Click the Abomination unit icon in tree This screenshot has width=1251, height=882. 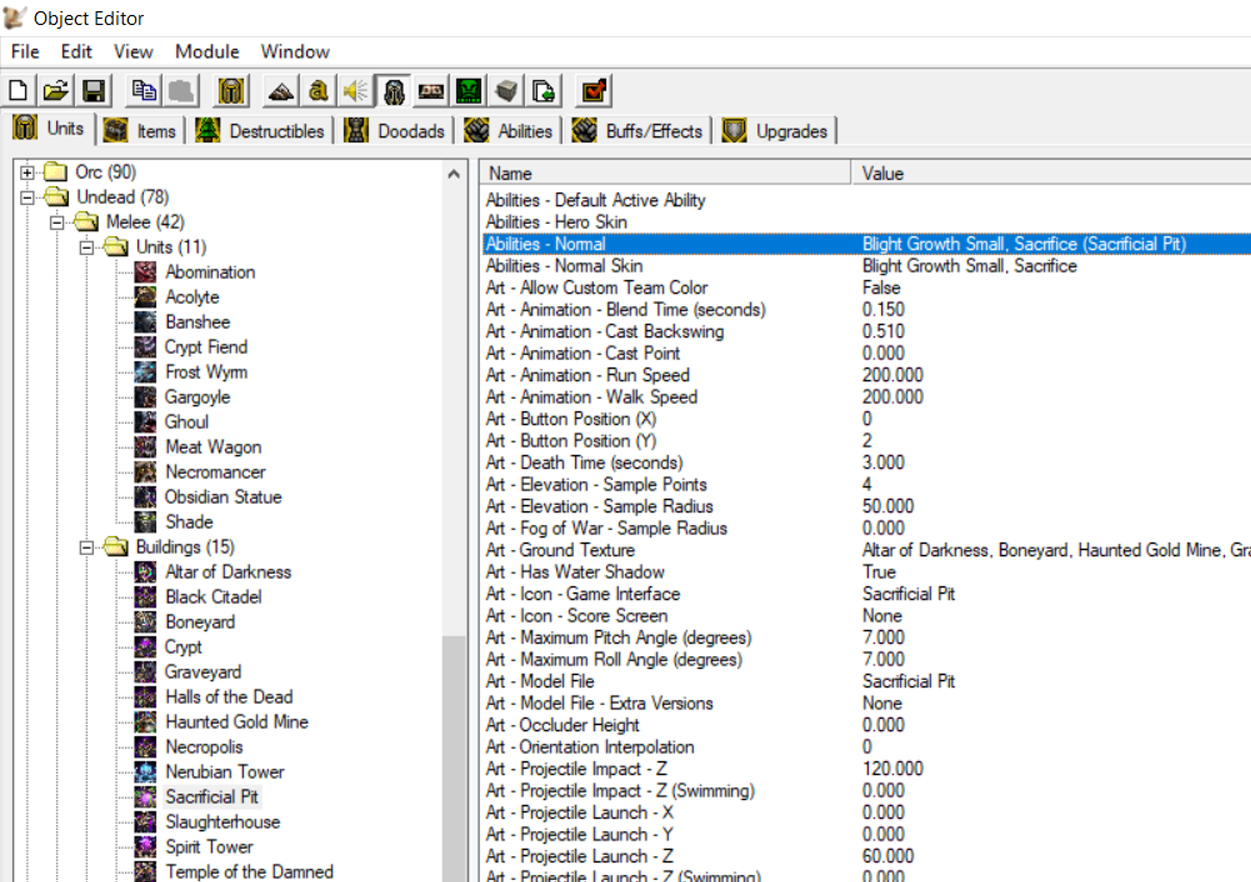coord(147,272)
